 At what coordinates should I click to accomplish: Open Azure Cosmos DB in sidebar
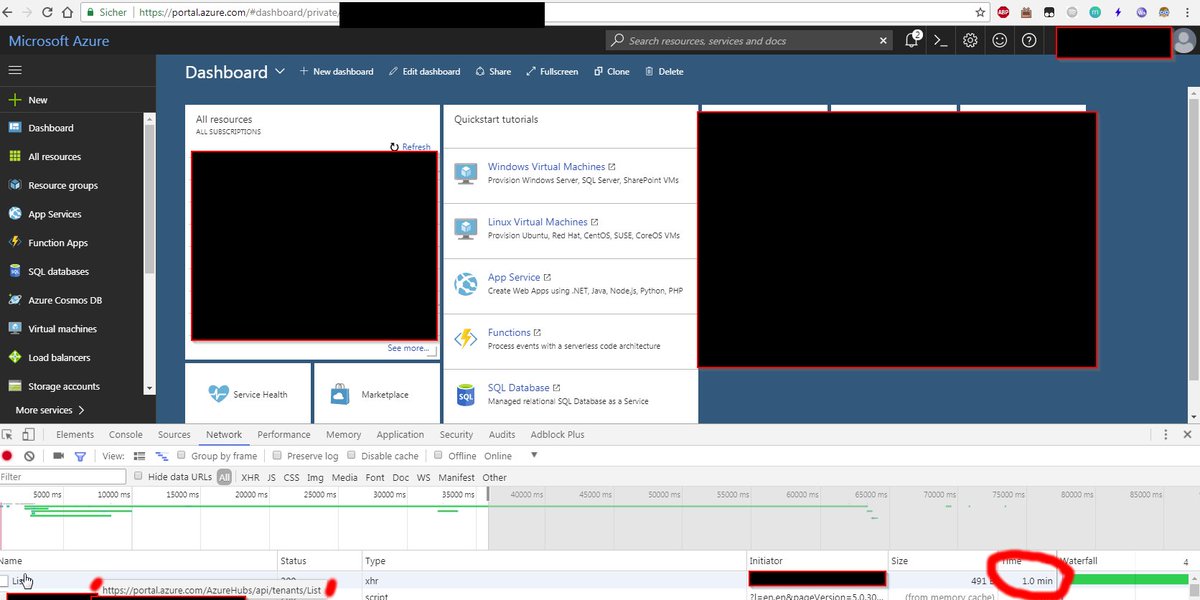[x=65, y=300]
